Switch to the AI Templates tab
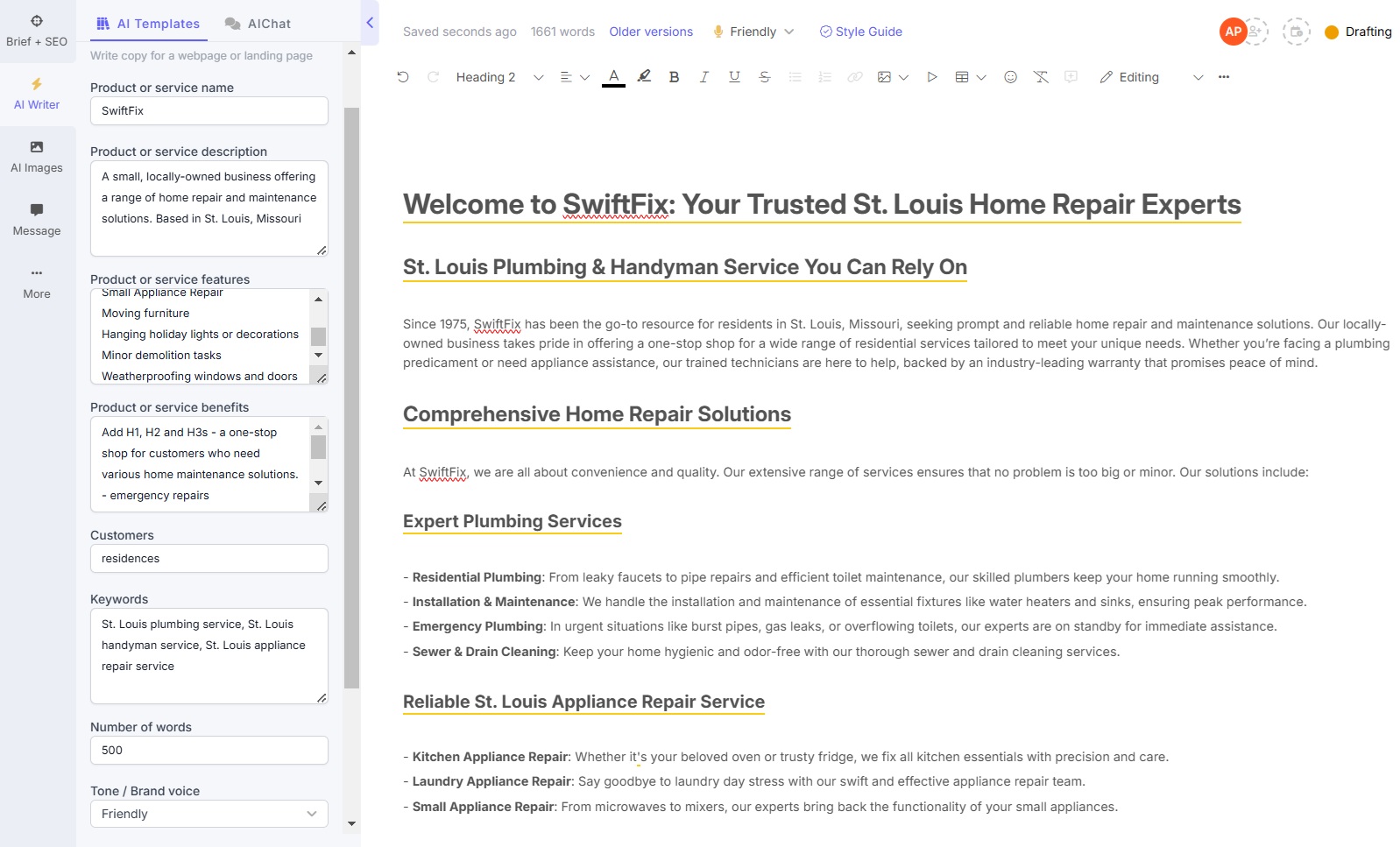The height and width of the screenshot is (847, 1400). point(149,24)
